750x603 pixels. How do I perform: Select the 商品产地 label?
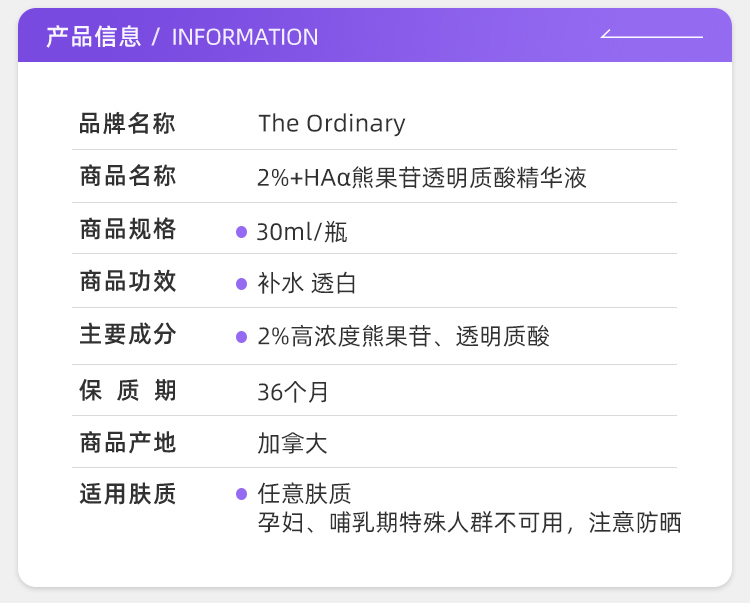tap(127, 442)
